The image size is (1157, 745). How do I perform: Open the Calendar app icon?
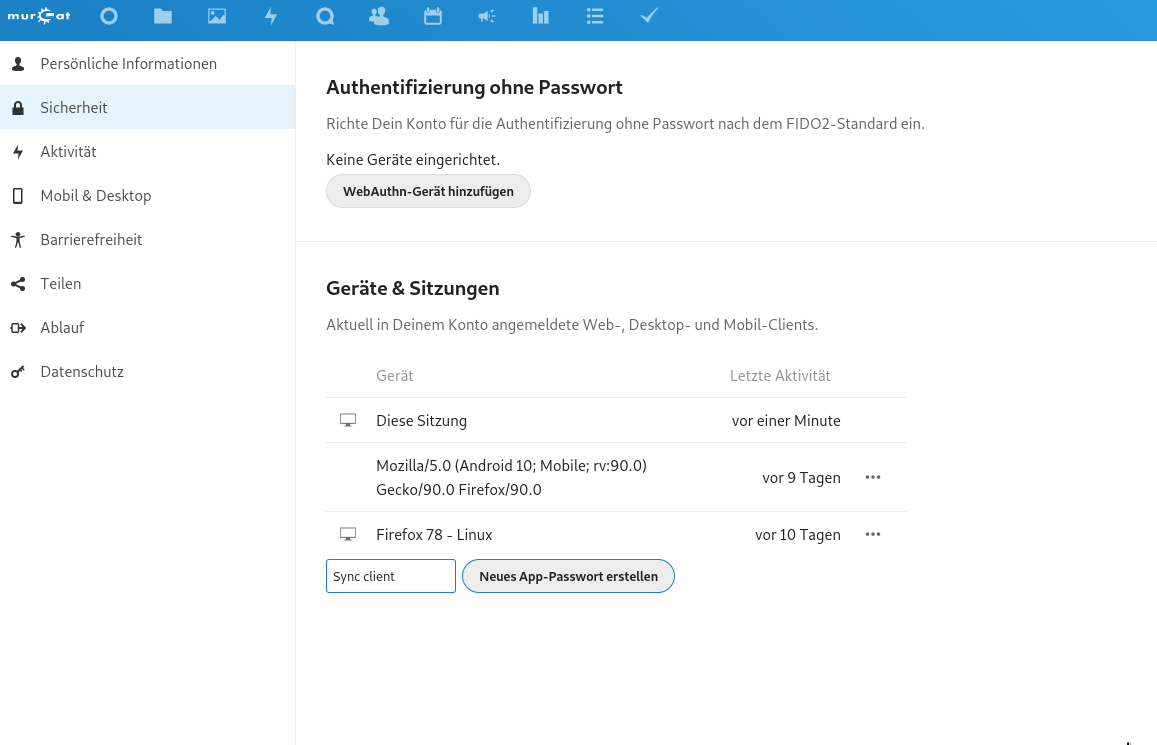coord(433,16)
